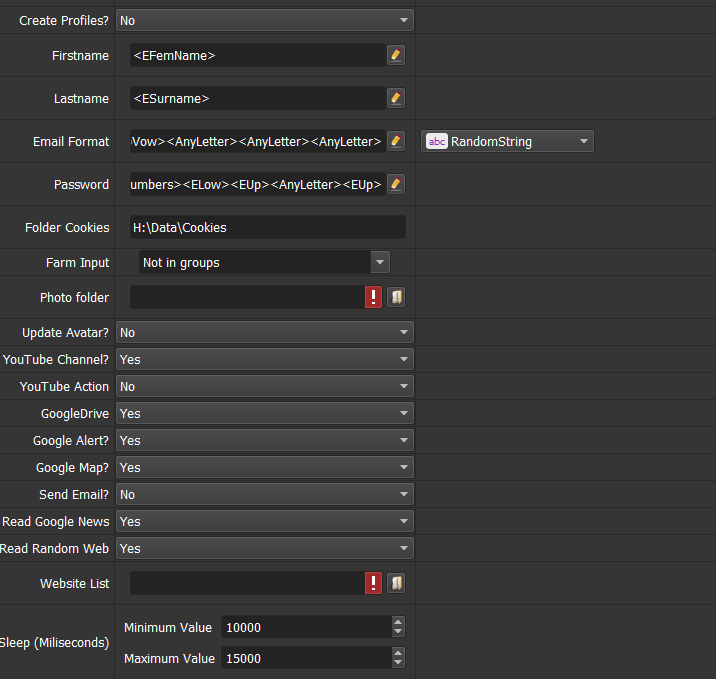This screenshot has width=716, height=679.
Task: Click the empty Photo folder field
Action: point(247,297)
